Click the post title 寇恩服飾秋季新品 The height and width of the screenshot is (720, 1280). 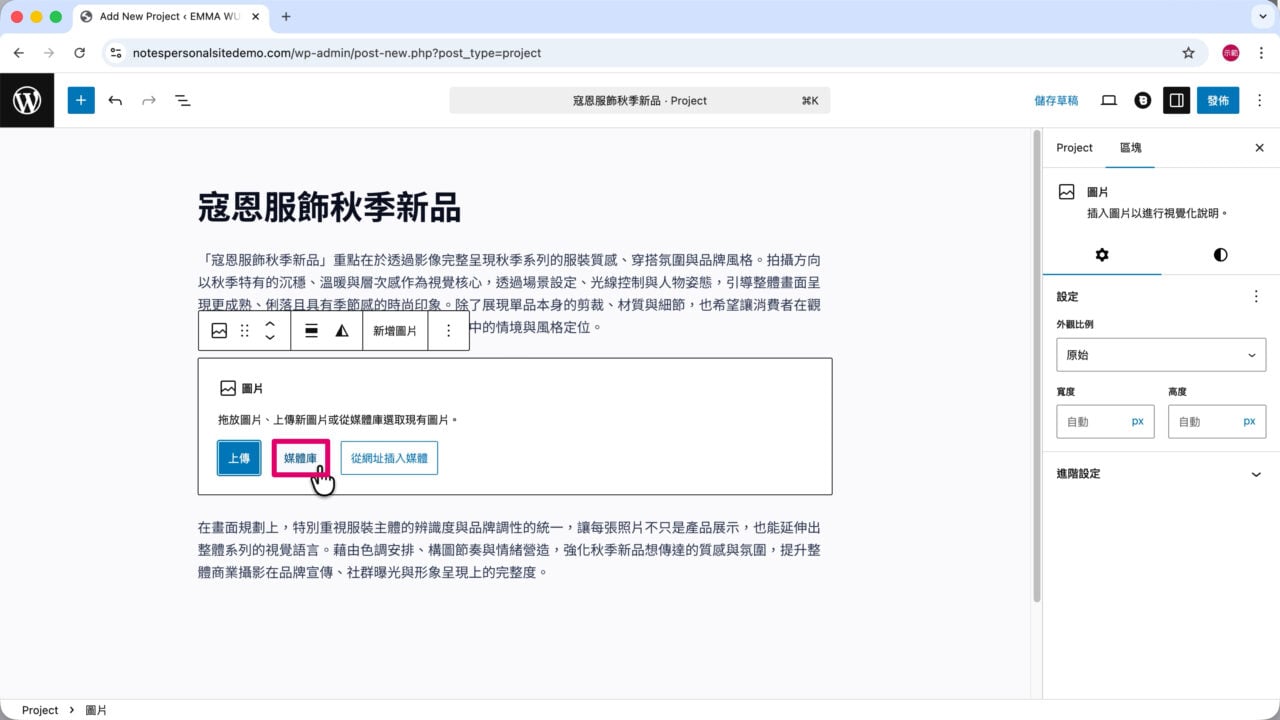329,208
